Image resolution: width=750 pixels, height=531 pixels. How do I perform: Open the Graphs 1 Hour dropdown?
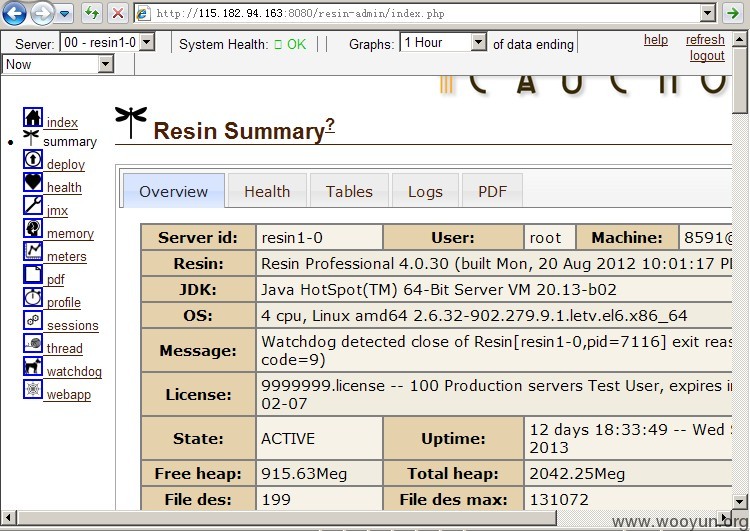click(x=443, y=42)
